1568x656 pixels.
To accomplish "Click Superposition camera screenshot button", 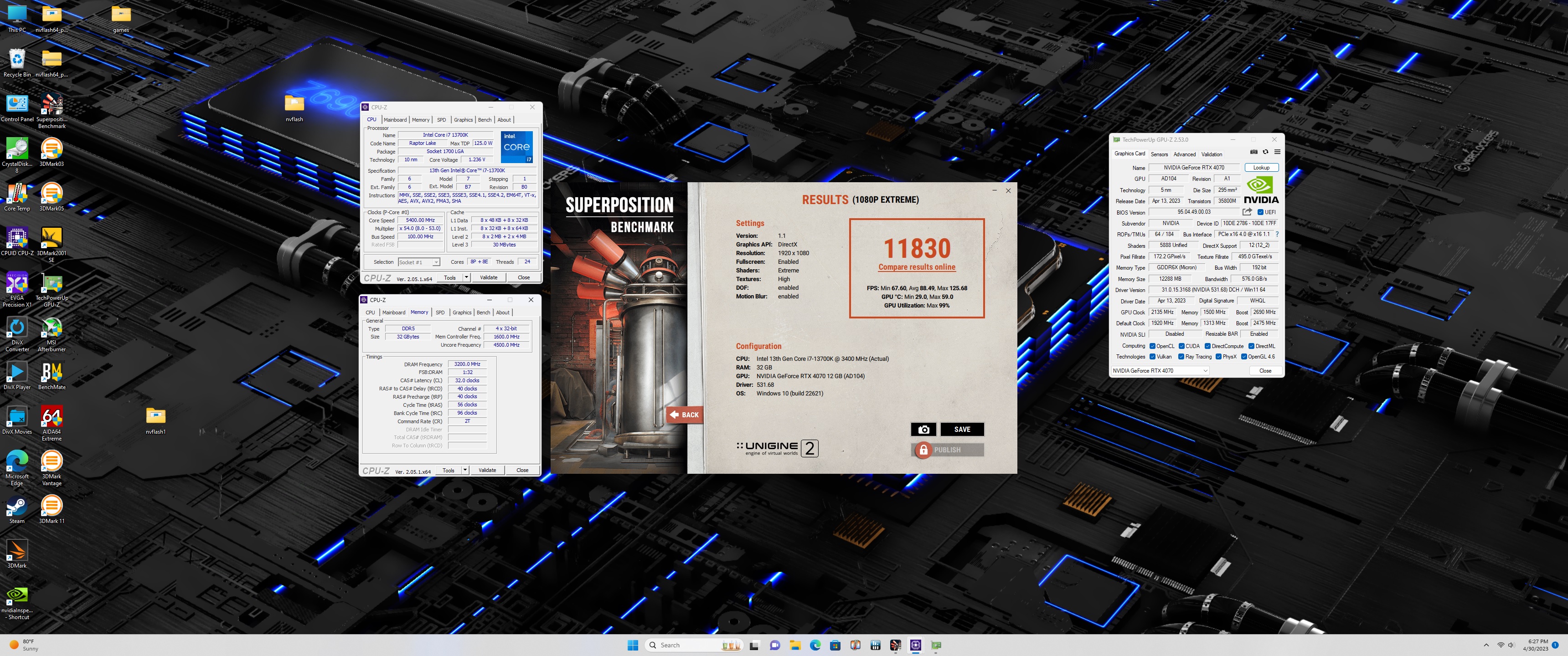I will point(923,430).
